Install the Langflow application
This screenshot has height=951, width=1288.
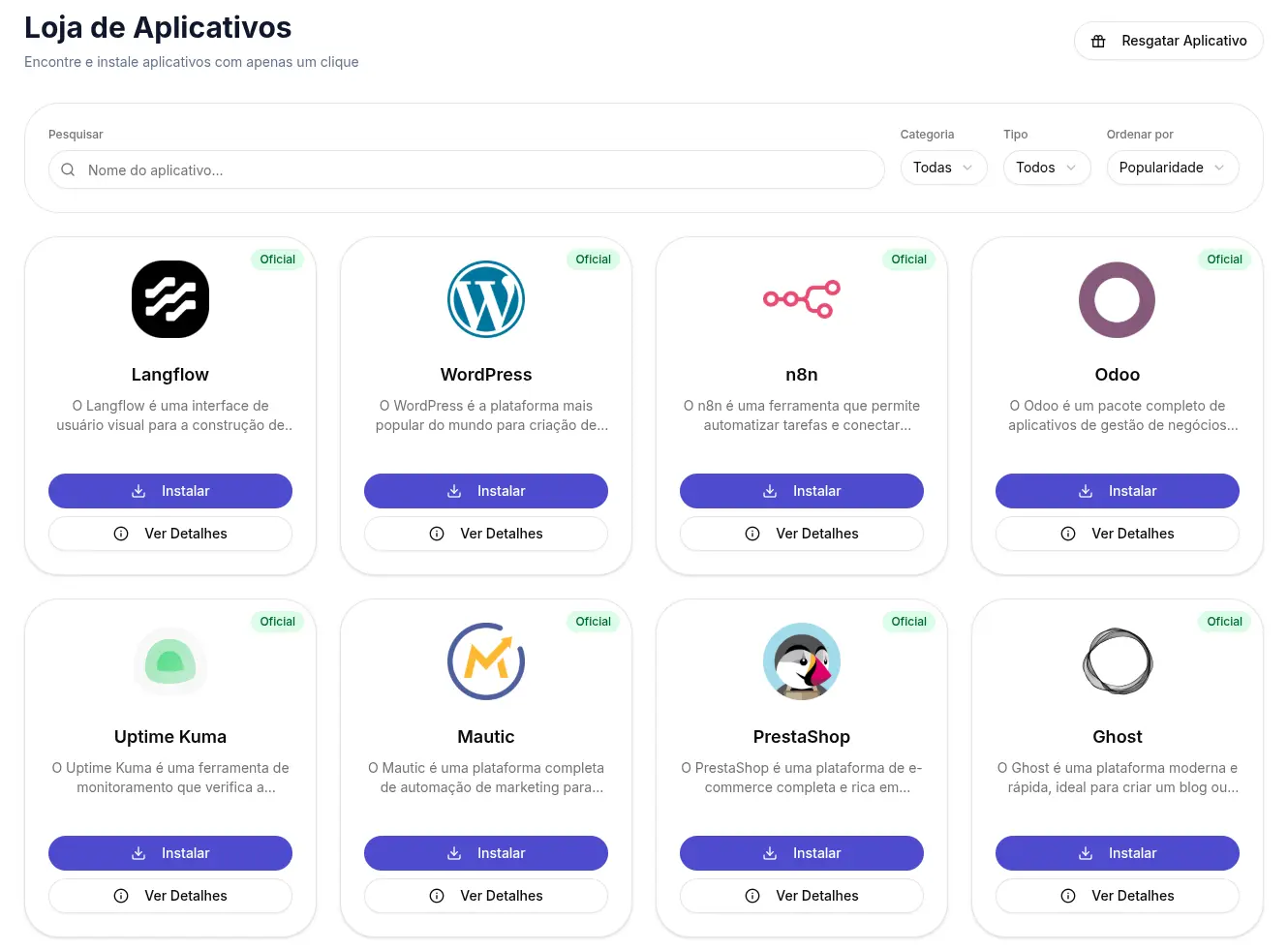click(170, 491)
